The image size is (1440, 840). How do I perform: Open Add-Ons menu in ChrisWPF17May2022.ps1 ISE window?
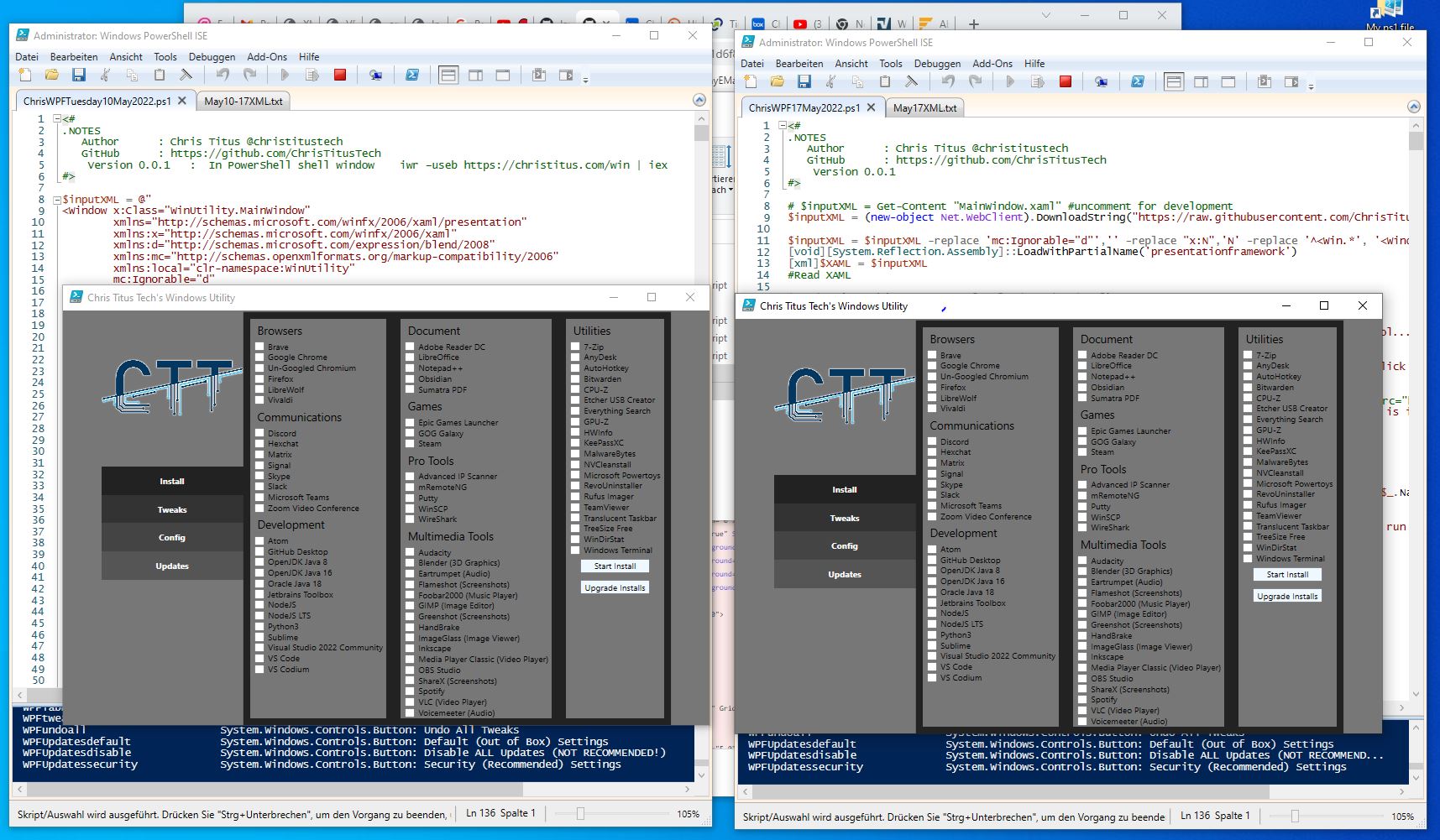992,64
